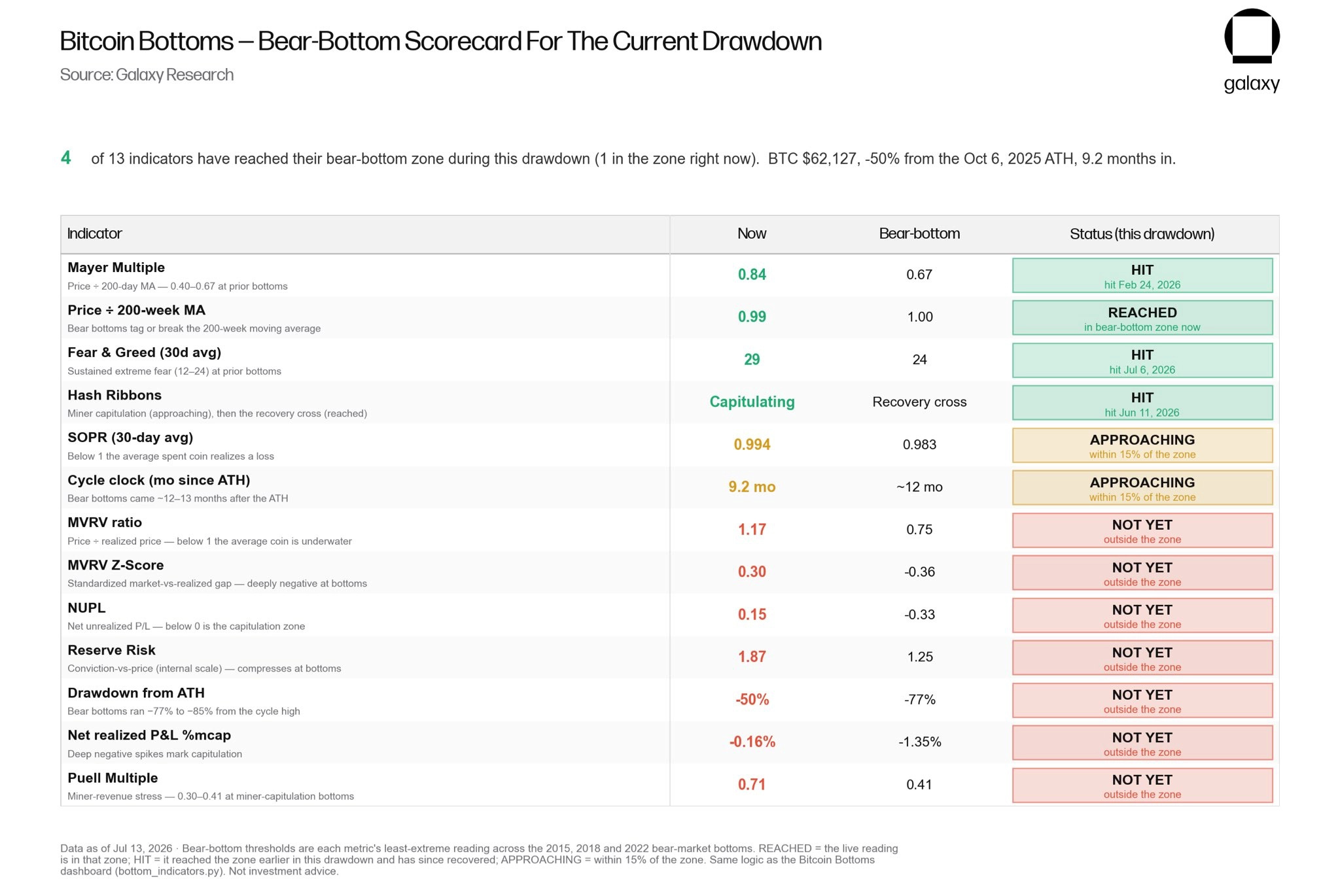Click the Drawdown from ATH -50% value

[x=752, y=699]
